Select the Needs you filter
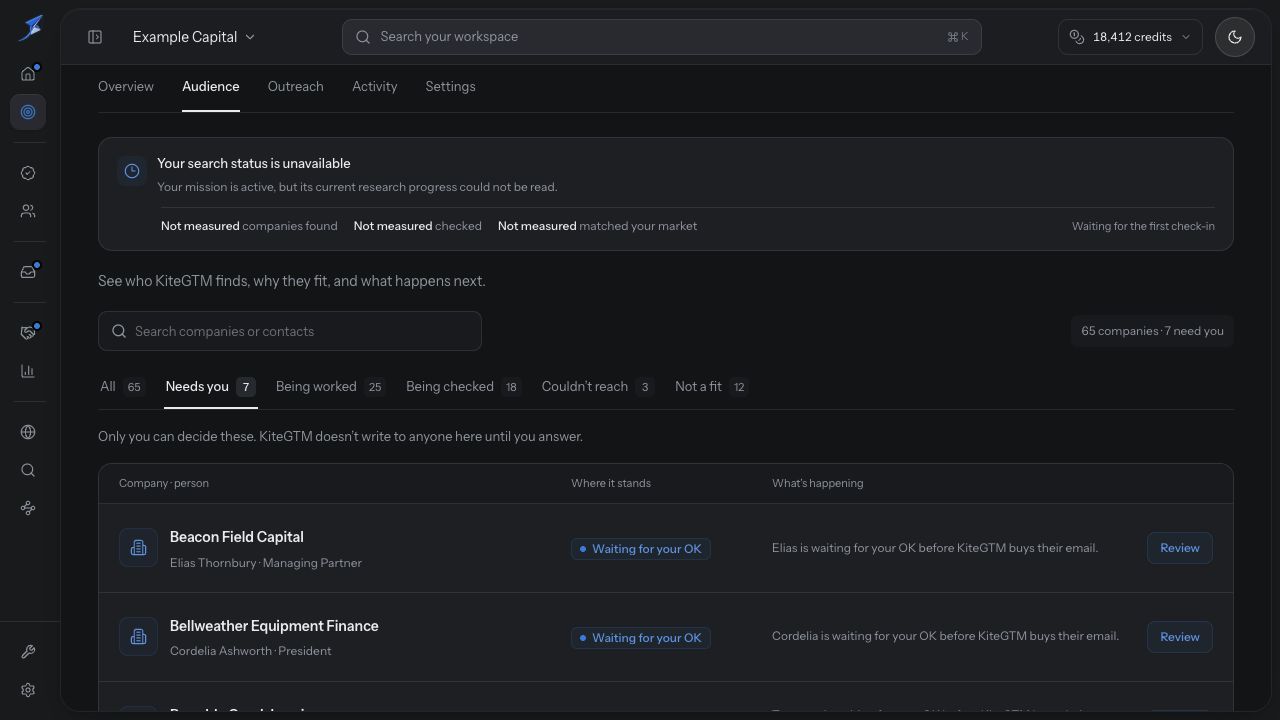The image size is (1280, 720). pyautogui.click(x=211, y=387)
